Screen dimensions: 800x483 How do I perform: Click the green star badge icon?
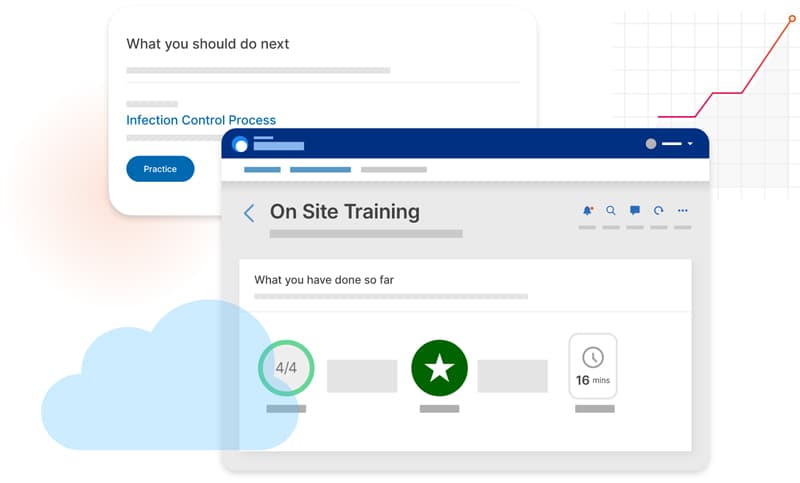click(x=439, y=368)
